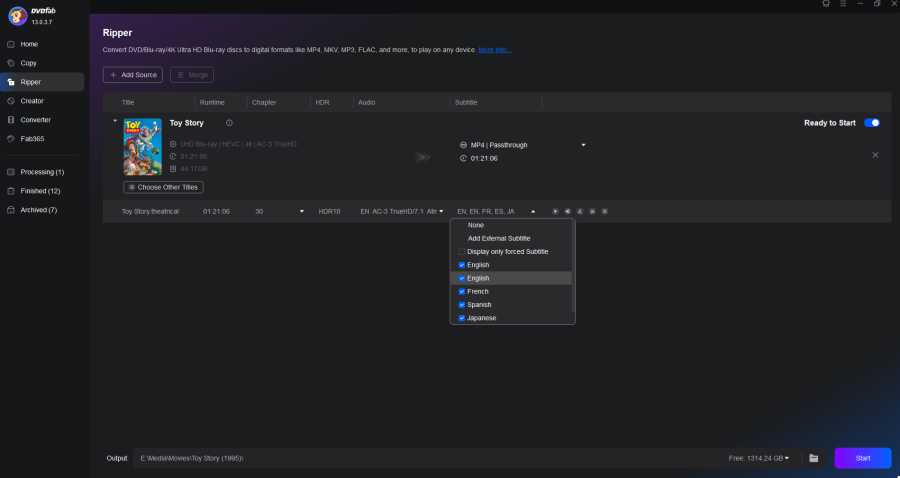The image size is (900, 478).
Task: Check Display only forced Subtitle
Action: click(x=461, y=252)
